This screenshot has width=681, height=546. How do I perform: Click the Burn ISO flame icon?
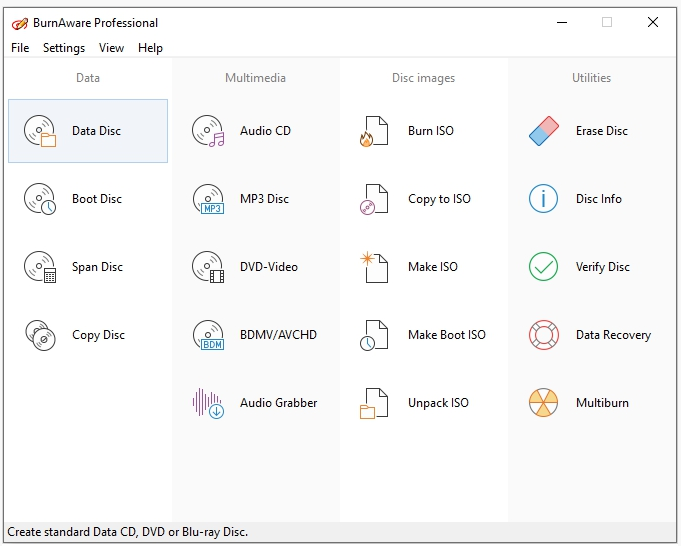click(x=374, y=131)
